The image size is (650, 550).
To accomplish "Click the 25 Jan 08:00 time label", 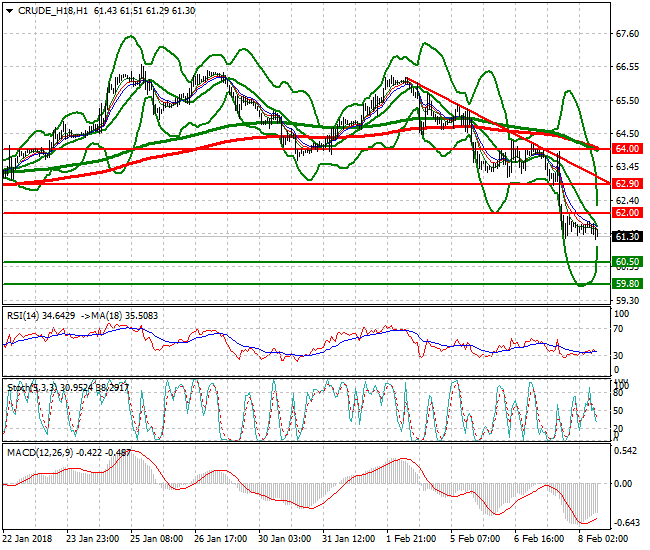I will (157, 539).
